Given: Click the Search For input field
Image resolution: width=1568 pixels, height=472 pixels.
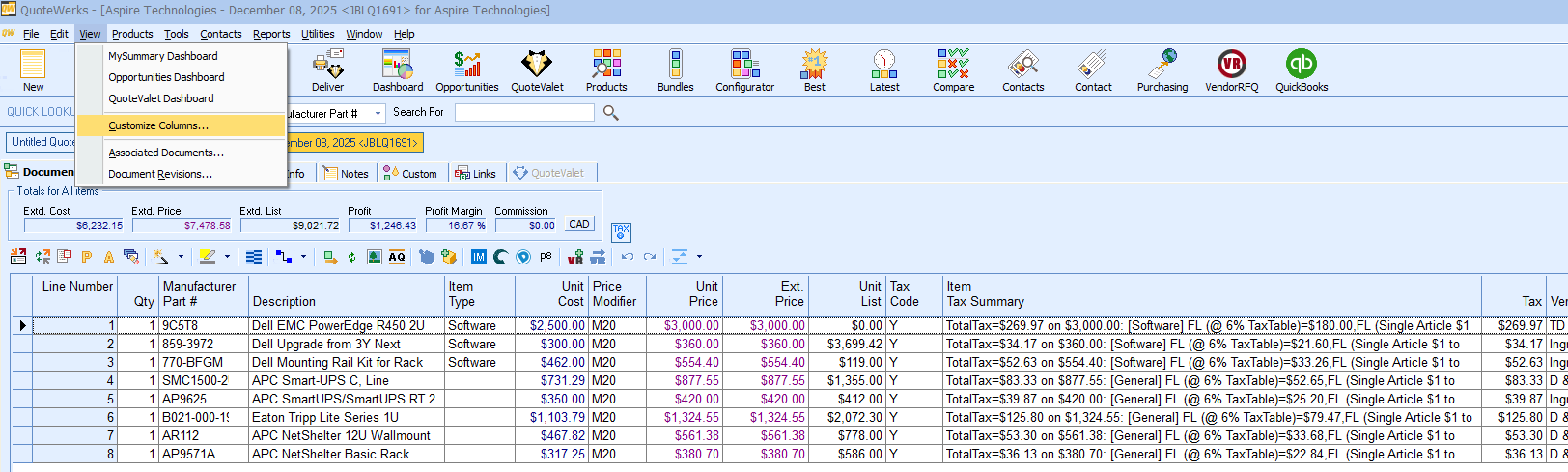Looking at the screenshot, I should [x=524, y=113].
